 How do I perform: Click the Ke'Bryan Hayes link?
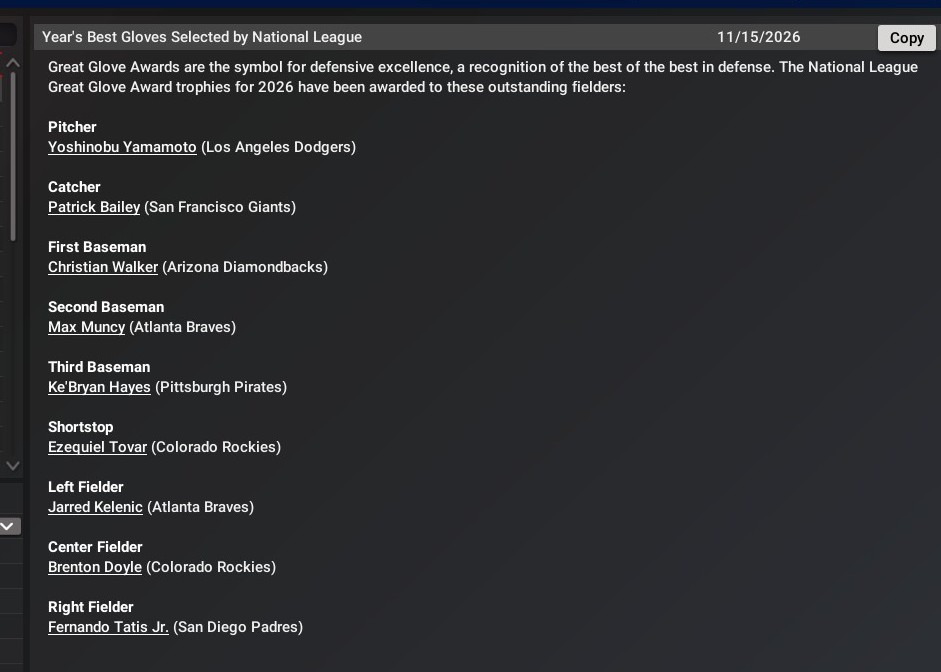click(99, 387)
